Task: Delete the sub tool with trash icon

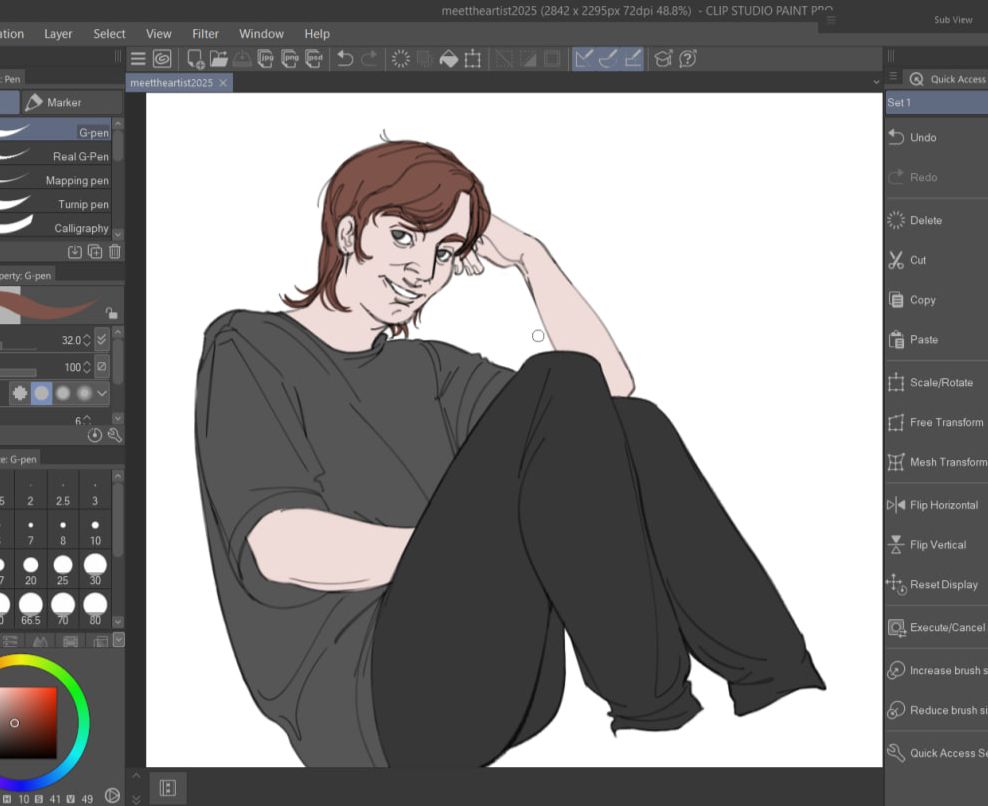Action: pos(115,252)
